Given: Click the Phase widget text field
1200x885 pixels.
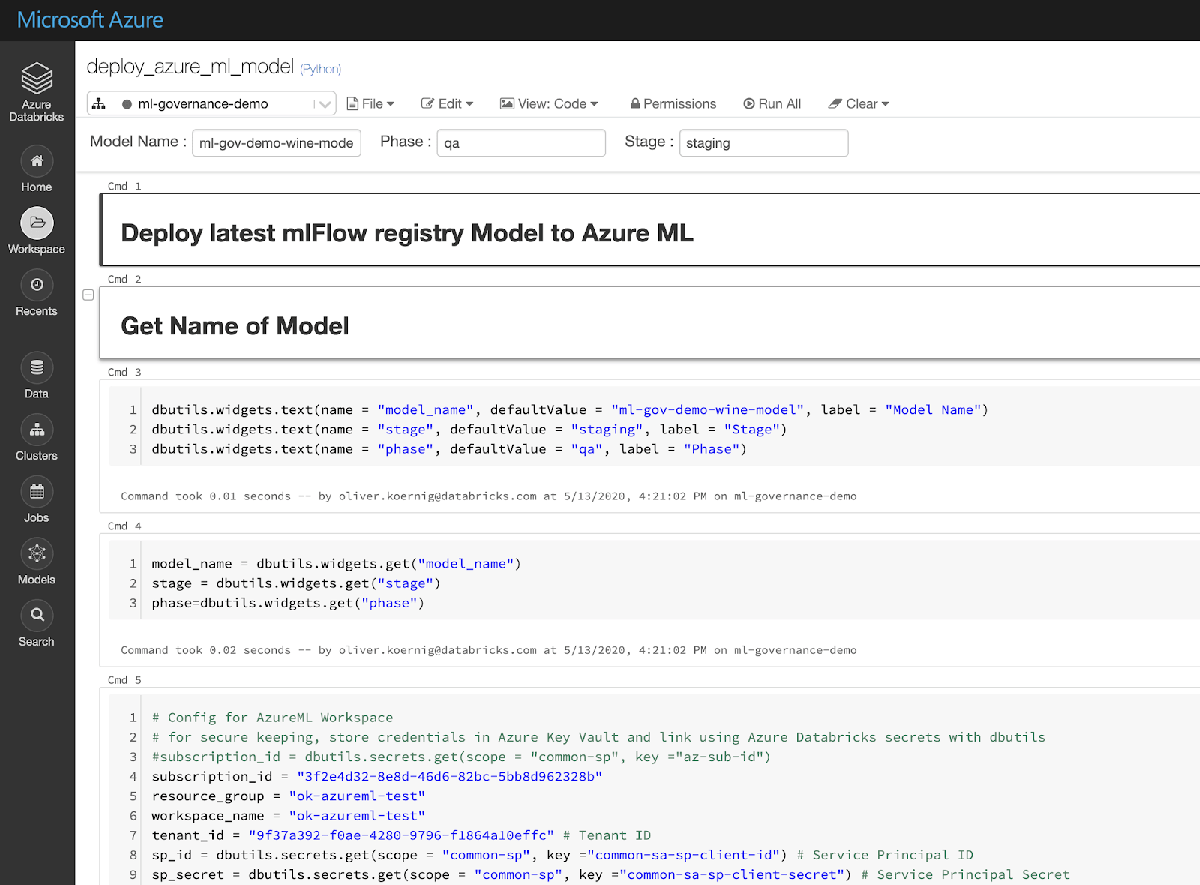Looking at the screenshot, I should coord(521,143).
